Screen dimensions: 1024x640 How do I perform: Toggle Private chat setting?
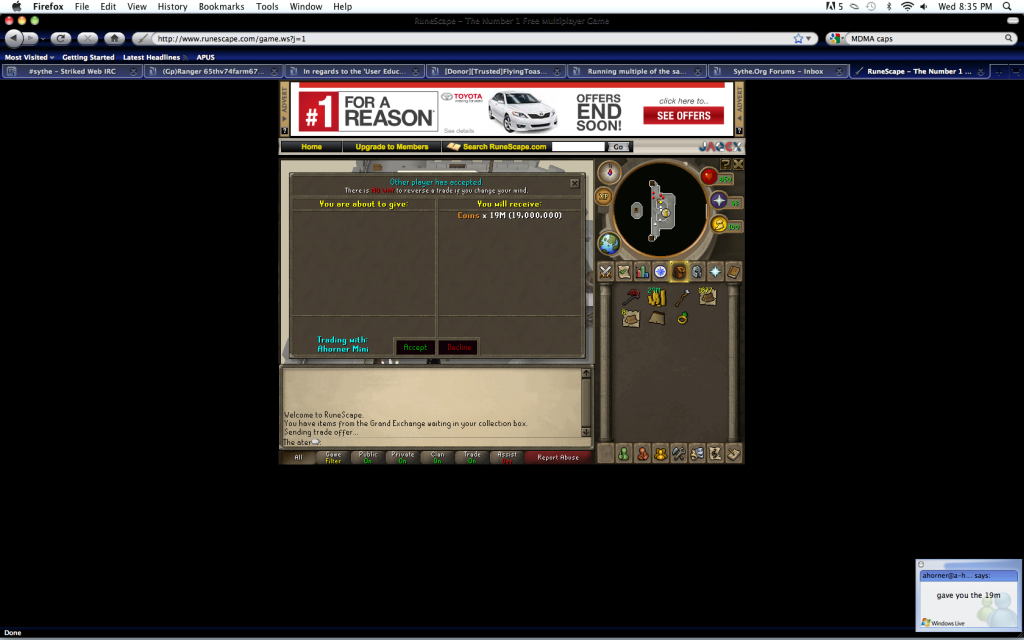[x=402, y=458]
